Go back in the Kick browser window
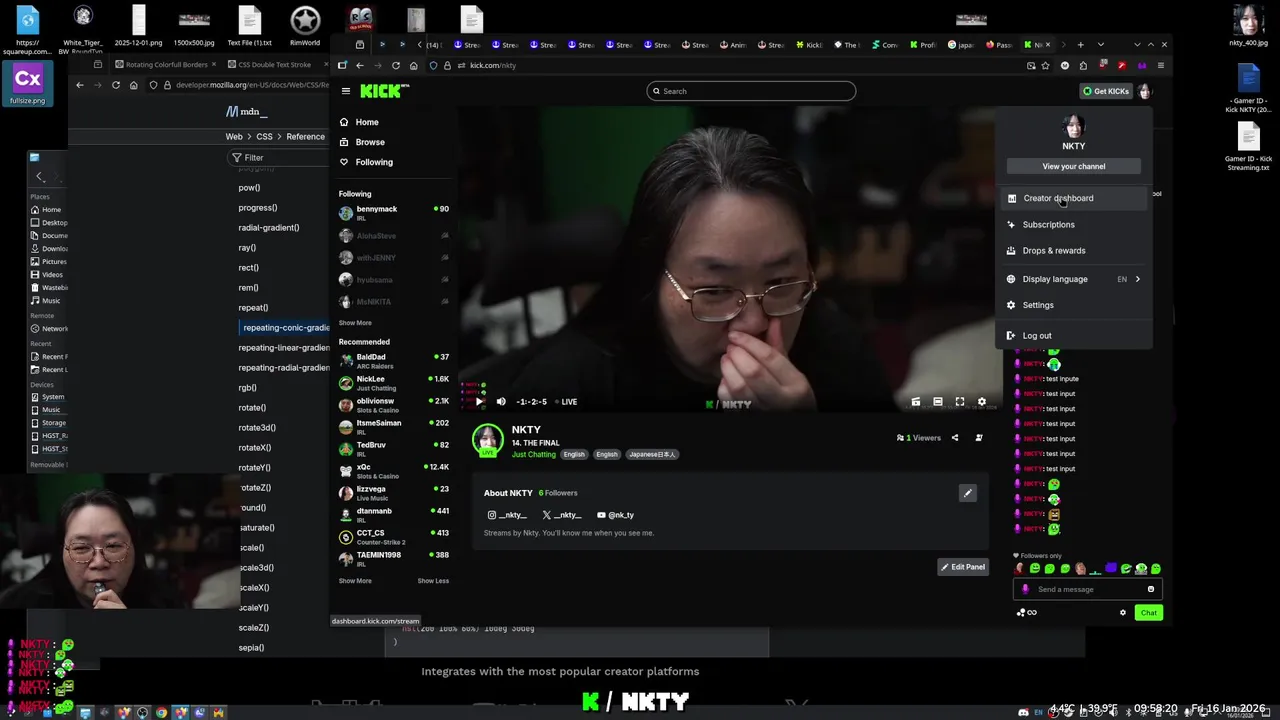1280x720 pixels. 360,65
